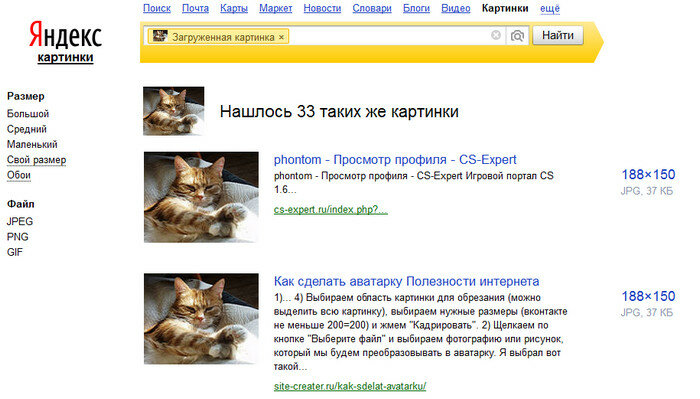This screenshot has height=399, width=700.
Task: Click the Файл filter heading
Action: (21, 204)
